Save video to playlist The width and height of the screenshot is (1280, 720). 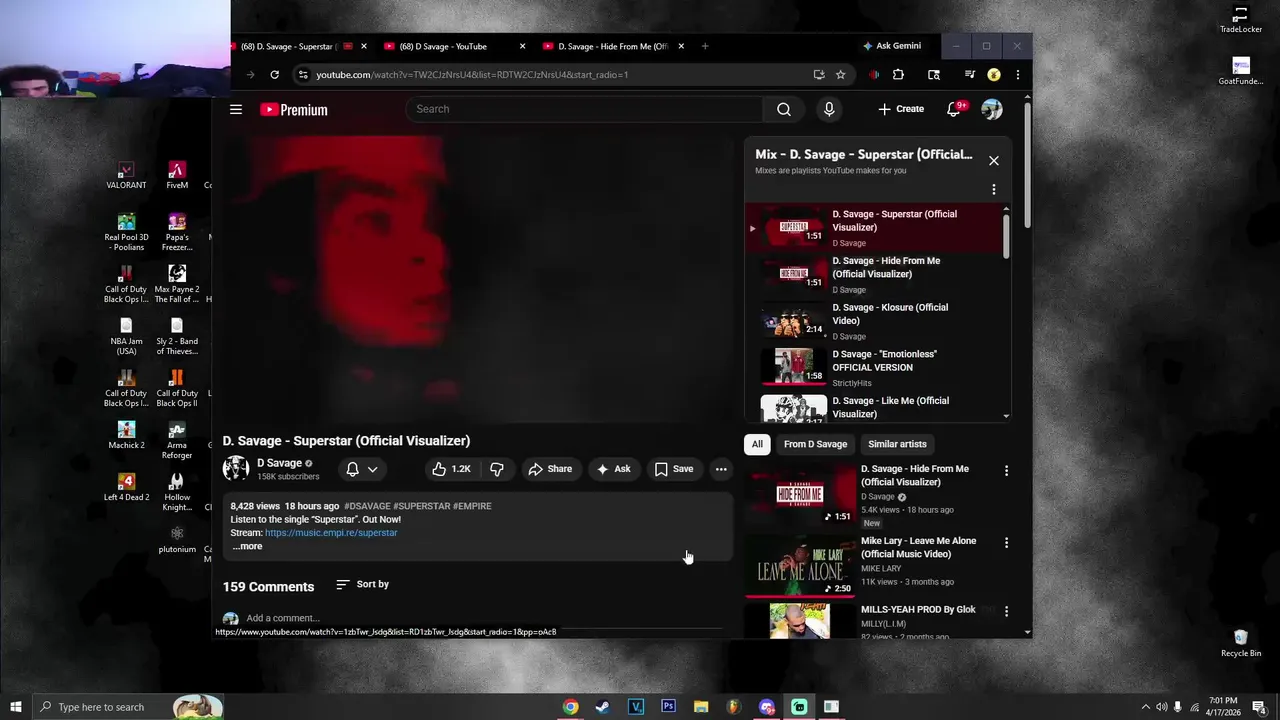(x=673, y=469)
